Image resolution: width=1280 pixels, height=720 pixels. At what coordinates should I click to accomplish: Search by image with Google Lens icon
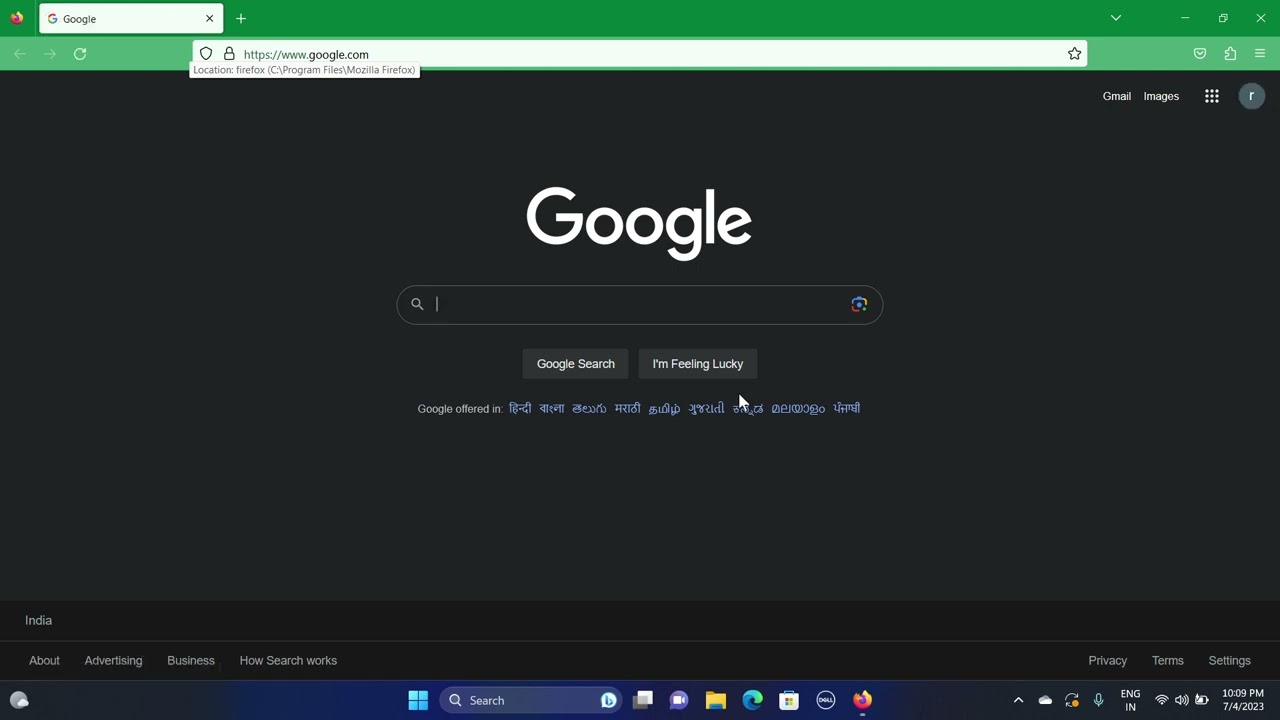[859, 304]
